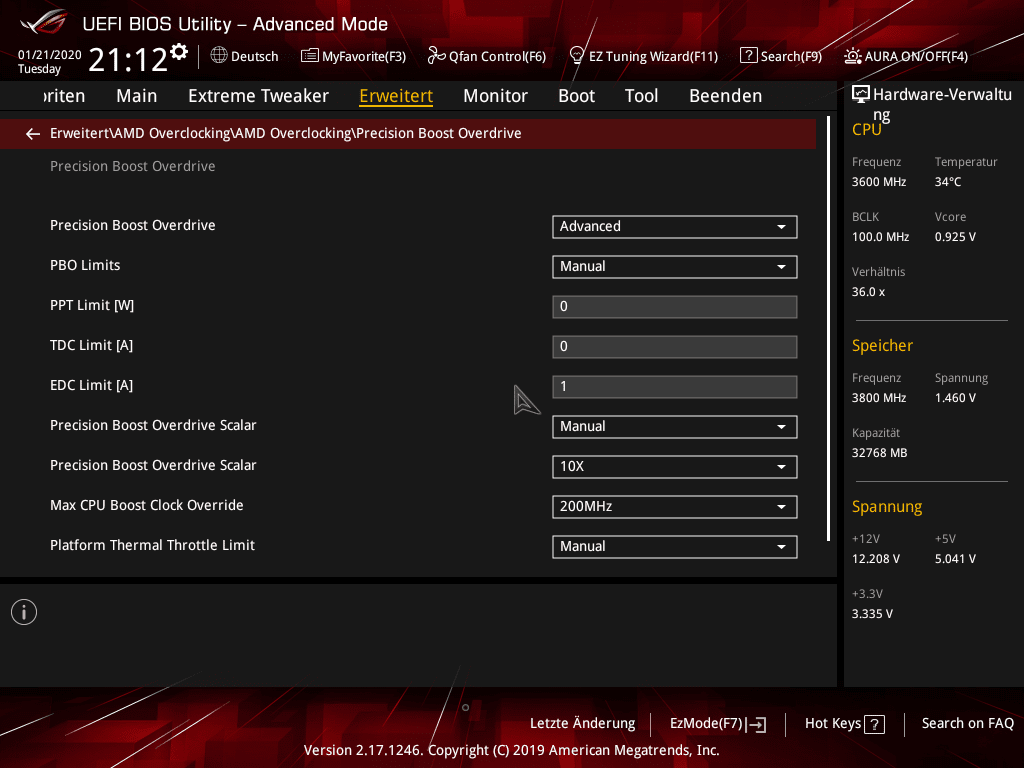This screenshot has height=768, width=1024.
Task: Click MyFavorite(F3) label
Action: 364,57
